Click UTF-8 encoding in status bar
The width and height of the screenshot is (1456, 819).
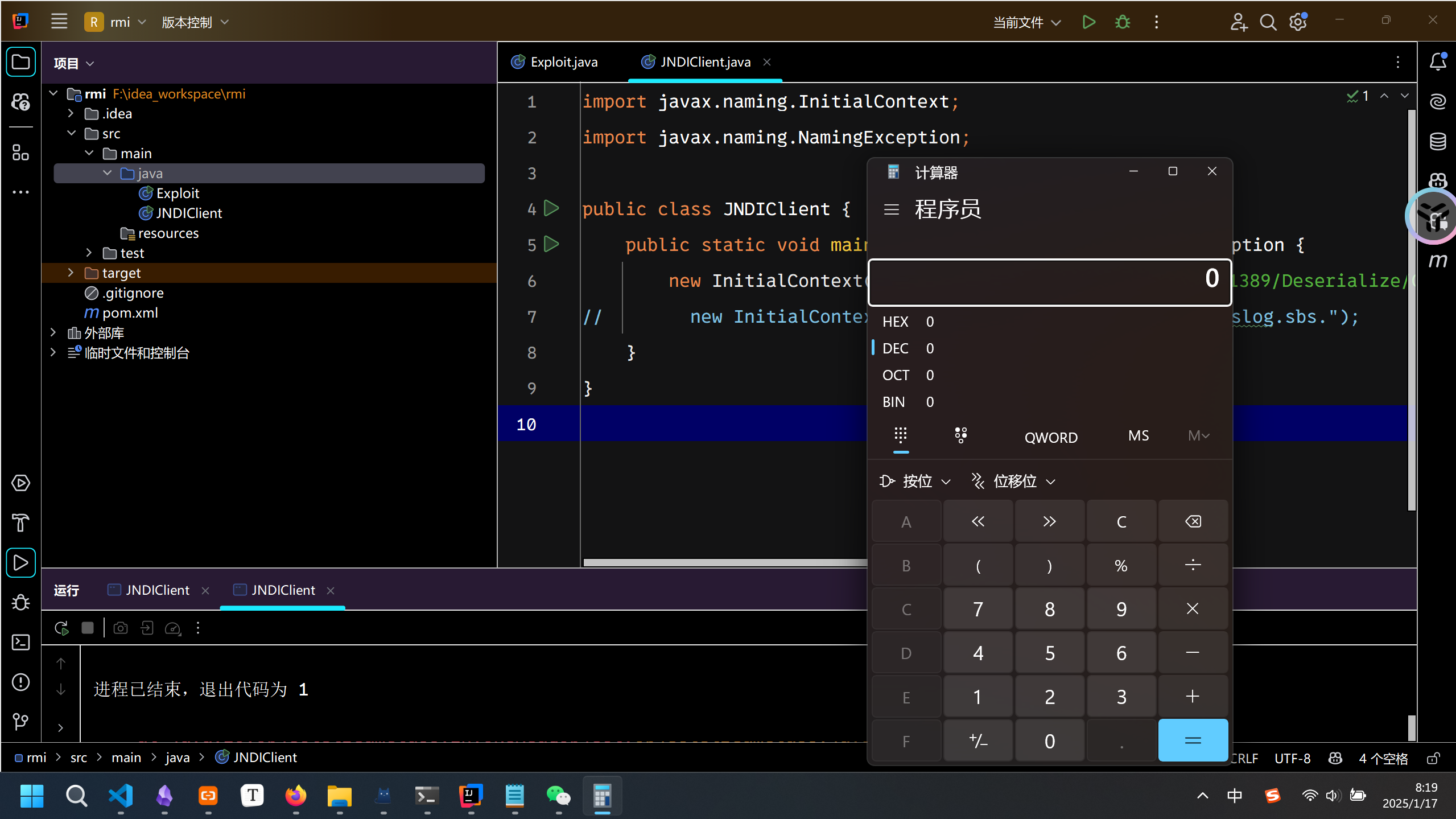[1292, 758]
